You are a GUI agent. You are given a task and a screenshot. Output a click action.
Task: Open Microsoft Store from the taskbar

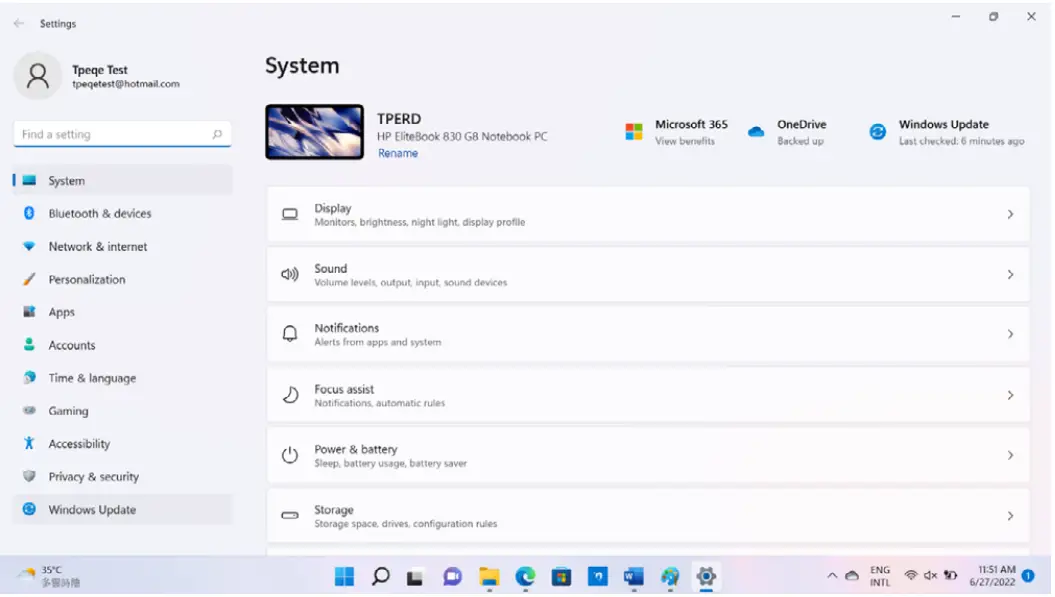(x=560, y=576)
